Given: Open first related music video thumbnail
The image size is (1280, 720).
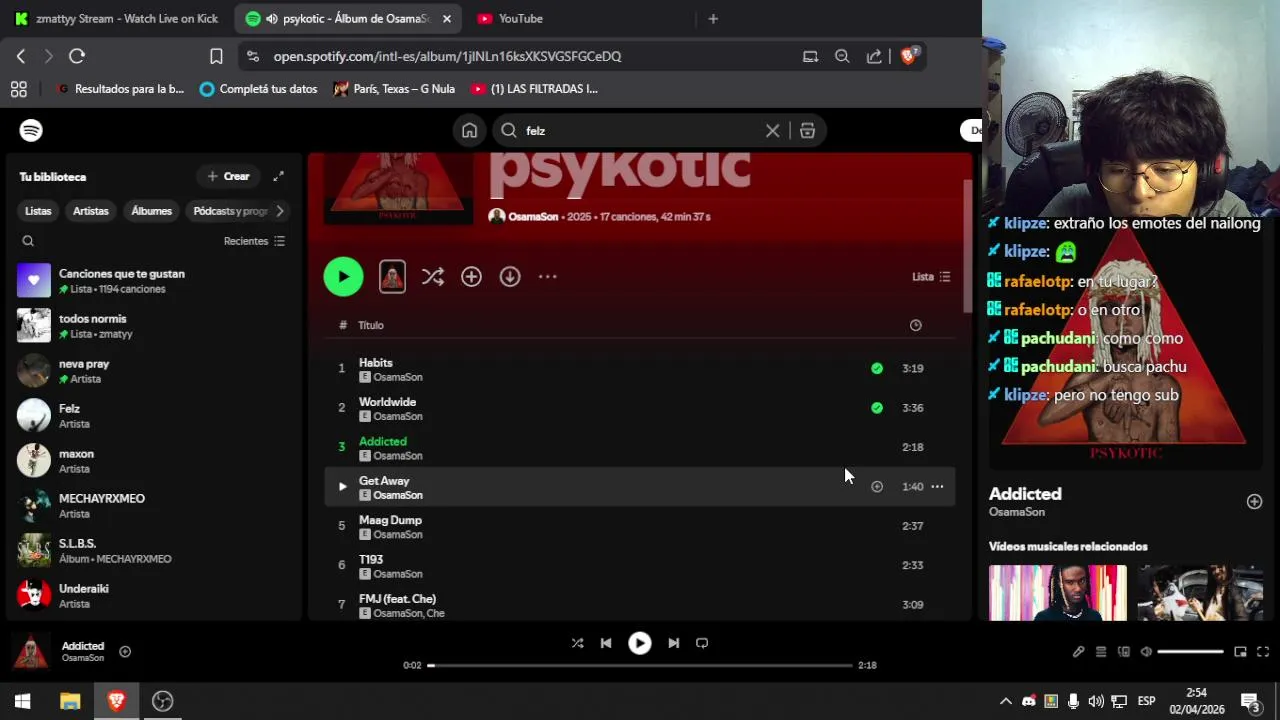Looking at the screenshot, I should [x=1057, y=593].
